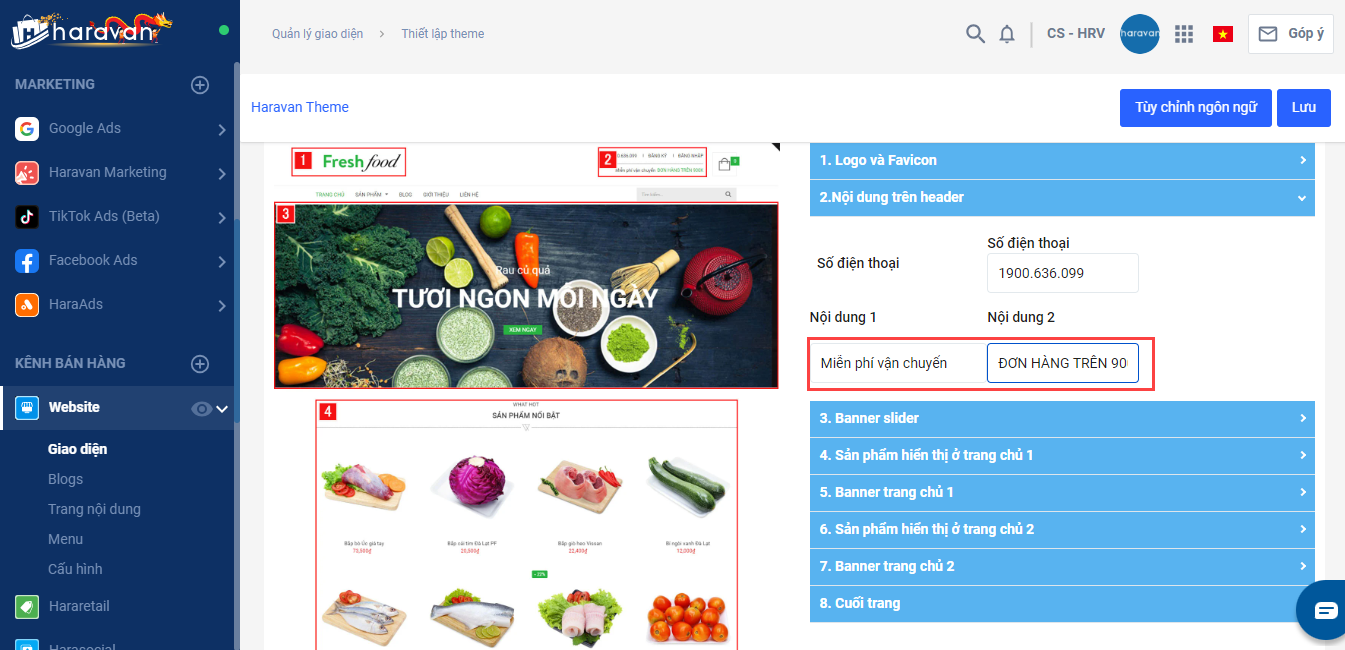1345x650 pixels.
Task: Expand section 3. Banner slider
Action: click(1062, 418)
